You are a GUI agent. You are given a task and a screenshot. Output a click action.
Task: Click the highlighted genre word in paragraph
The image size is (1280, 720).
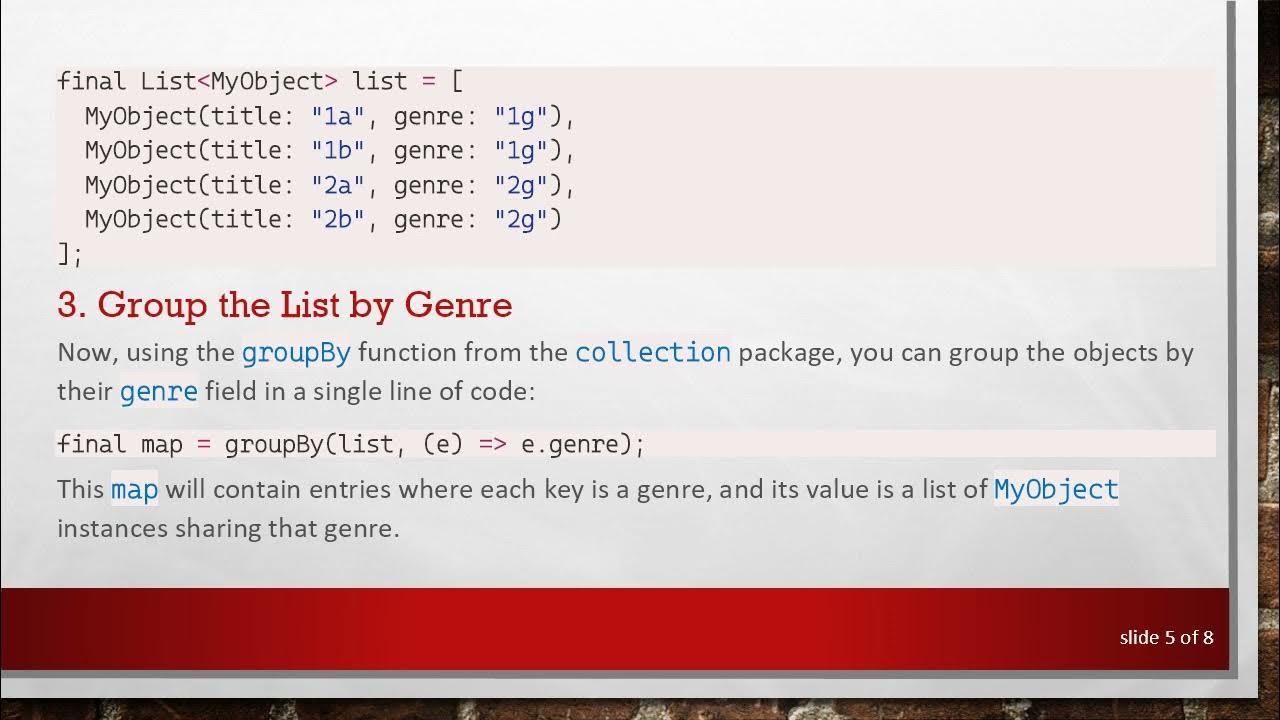pos(159,391)
